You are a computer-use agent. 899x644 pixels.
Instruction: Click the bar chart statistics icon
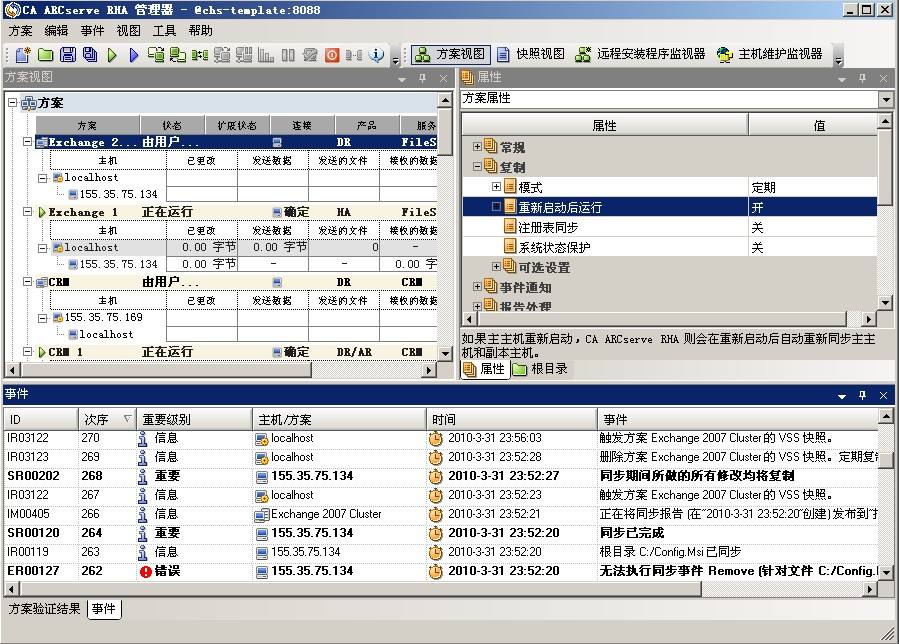tap(265, 55)
